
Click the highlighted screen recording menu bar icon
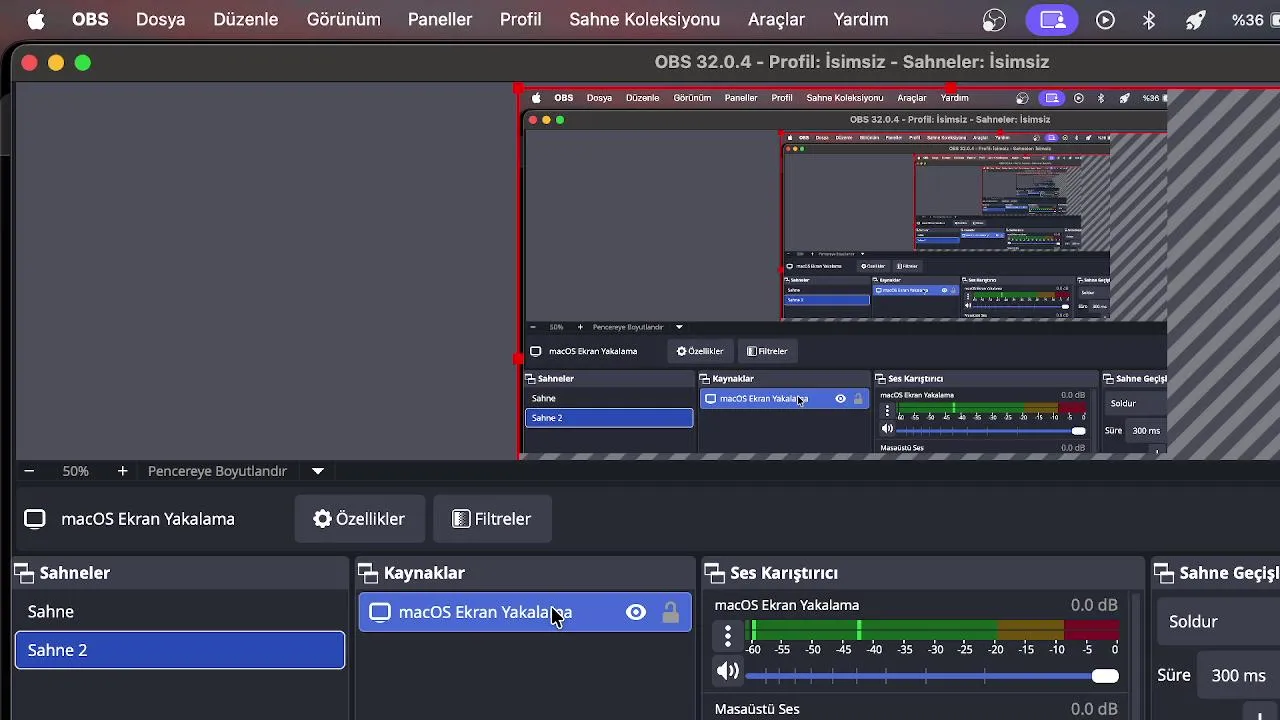point(1052,19)
